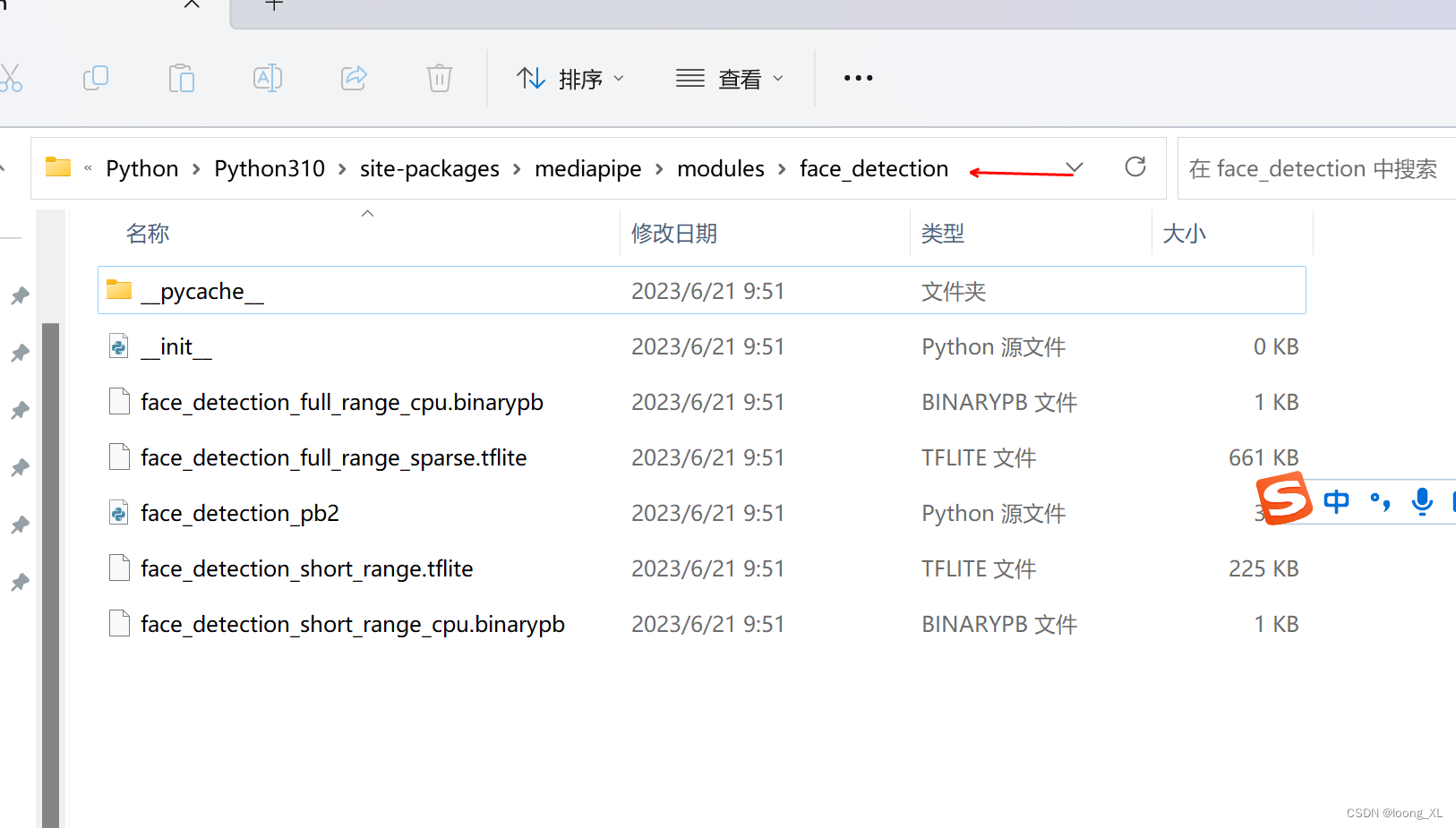Sort by 名称 column header
This screenshot has width=1456, height=828.
tap(148, 234)
